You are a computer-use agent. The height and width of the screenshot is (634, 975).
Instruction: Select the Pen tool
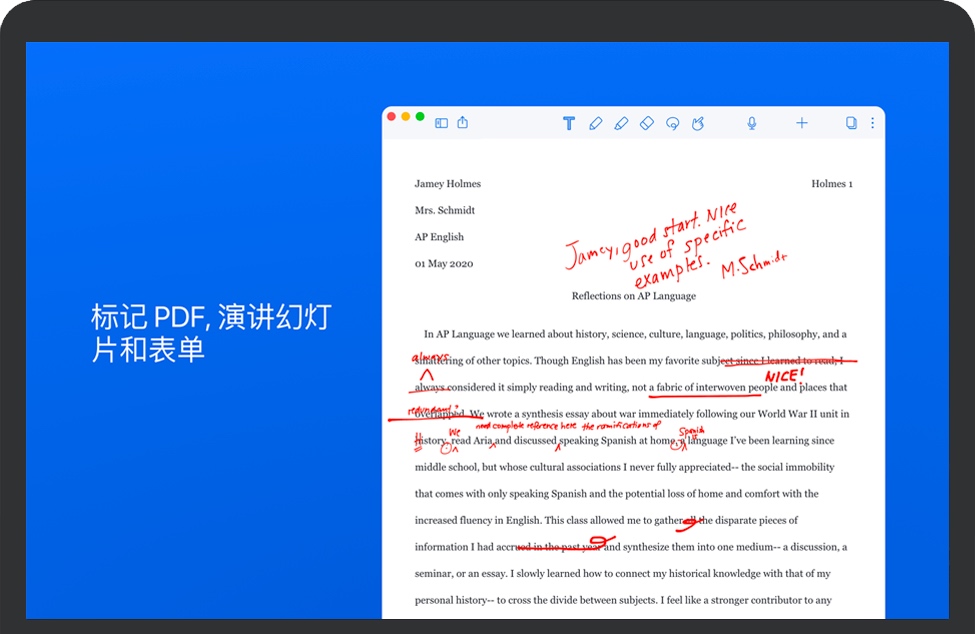(596, 123)
